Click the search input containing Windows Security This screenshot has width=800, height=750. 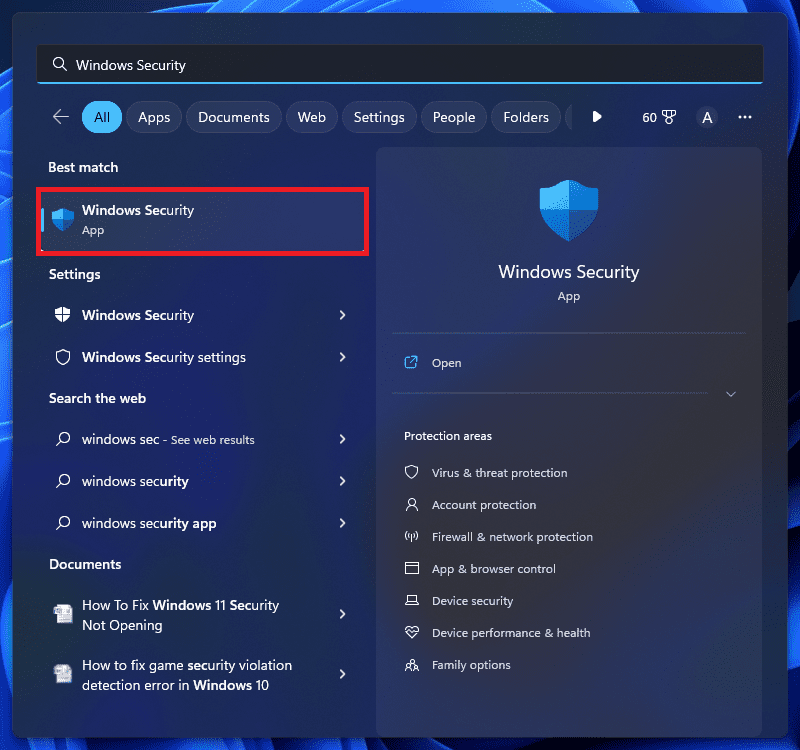(399, 64)
